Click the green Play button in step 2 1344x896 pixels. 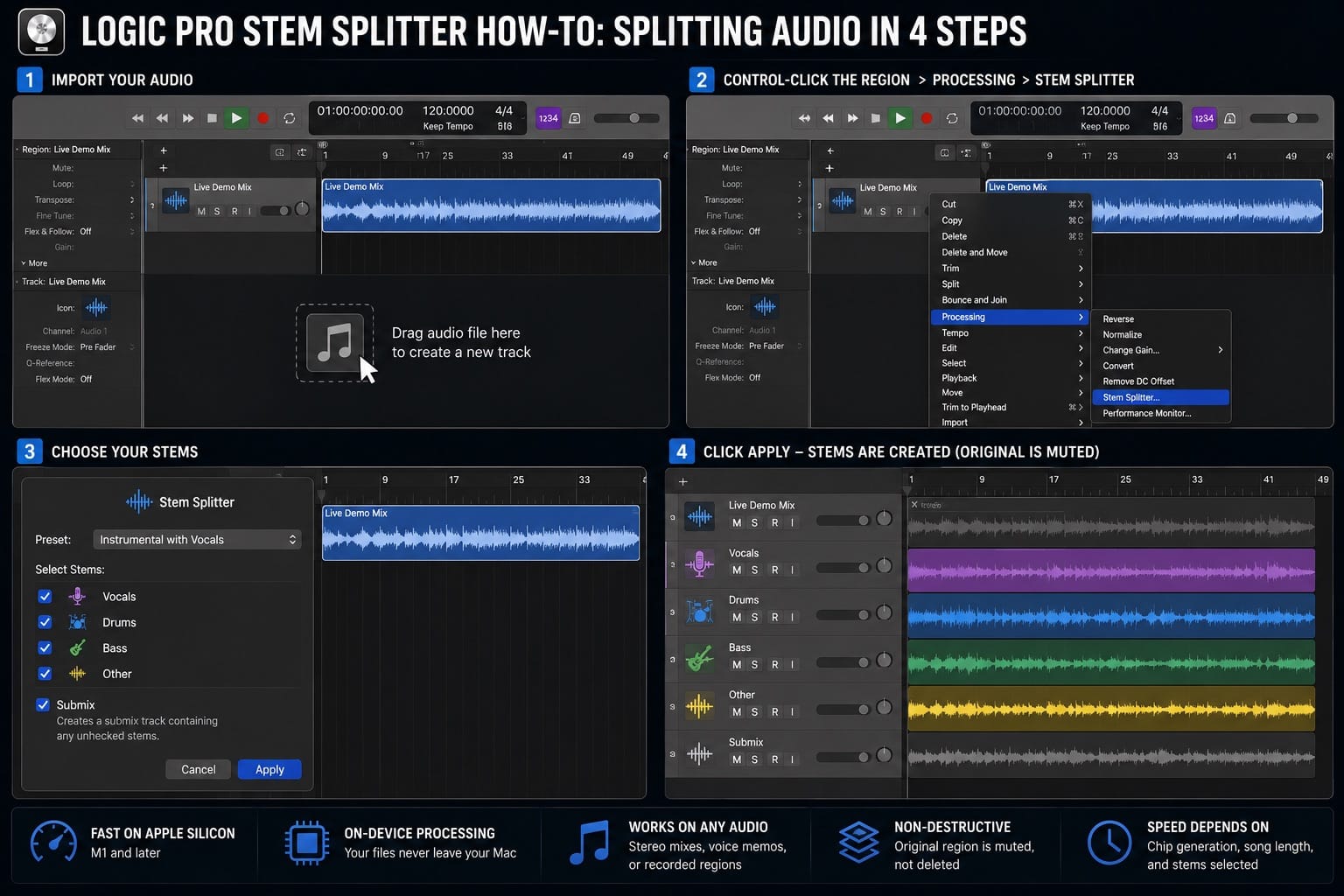(x=899, y=118)
